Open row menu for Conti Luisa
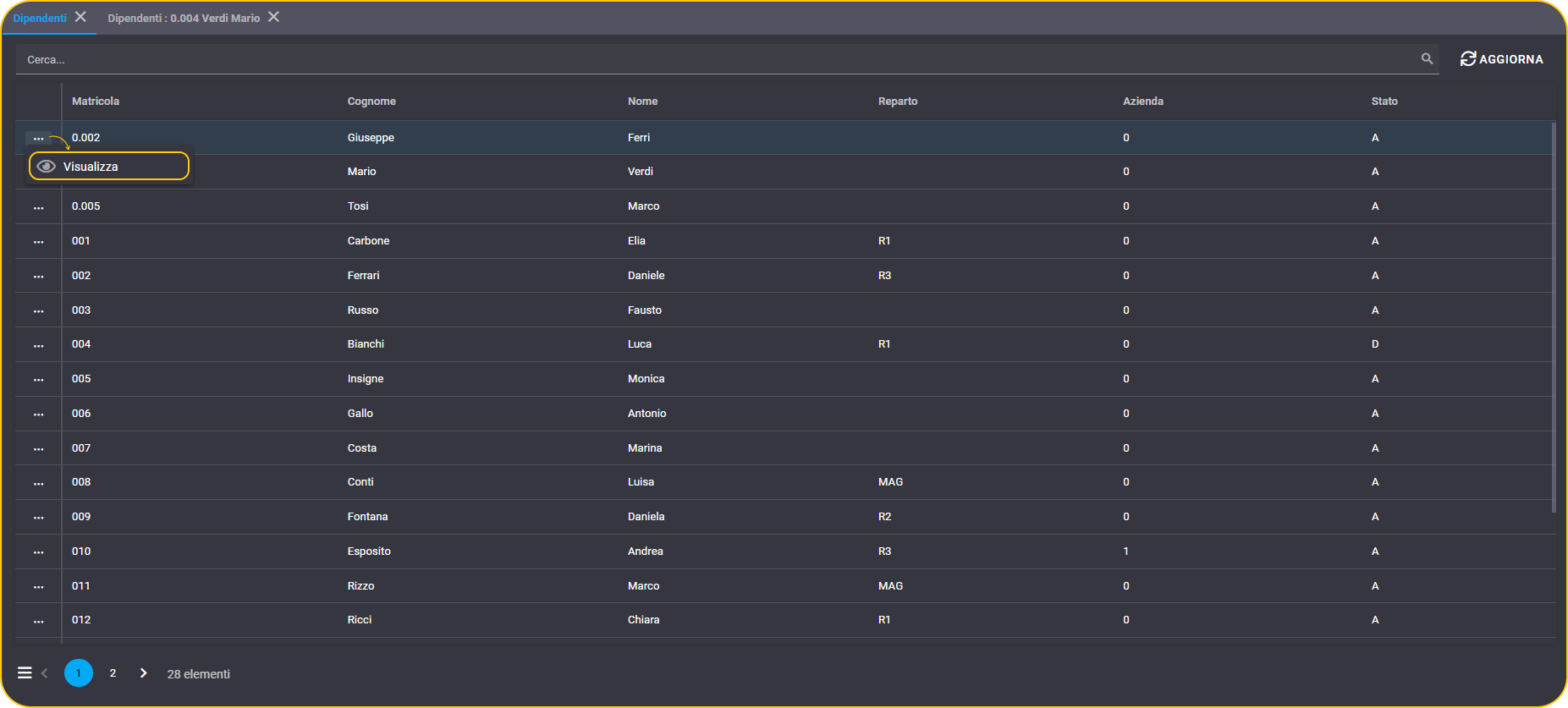 point(38,483)
